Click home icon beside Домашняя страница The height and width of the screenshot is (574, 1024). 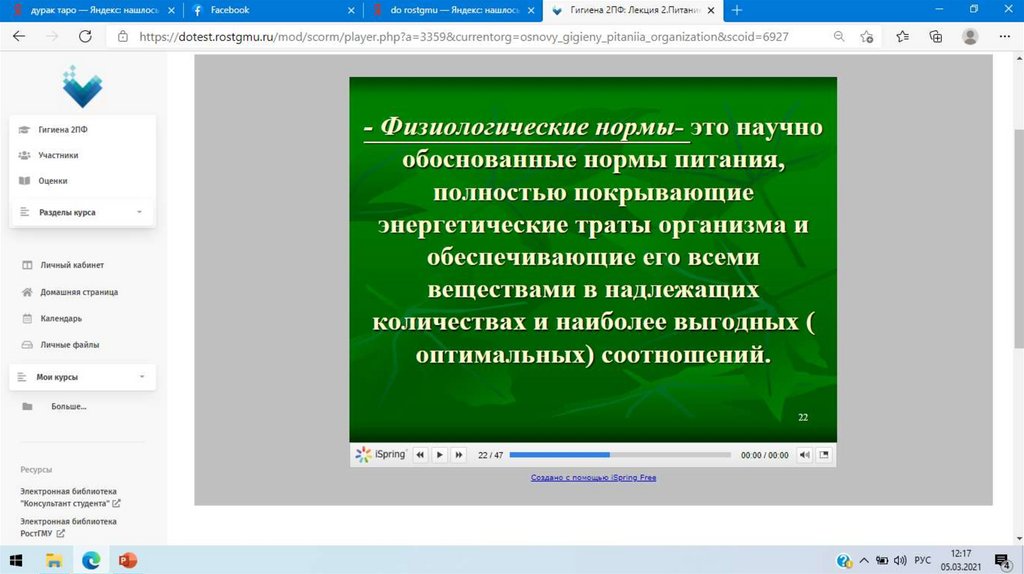click(27, 292)
